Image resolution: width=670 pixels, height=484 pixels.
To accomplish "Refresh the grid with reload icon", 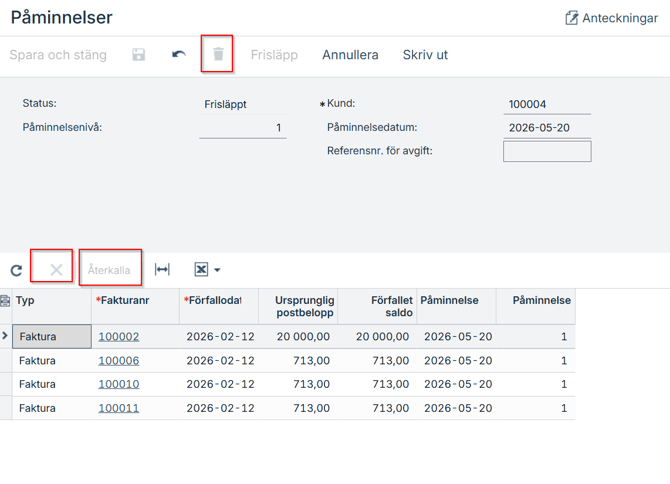I will click(x=16, y=270).
